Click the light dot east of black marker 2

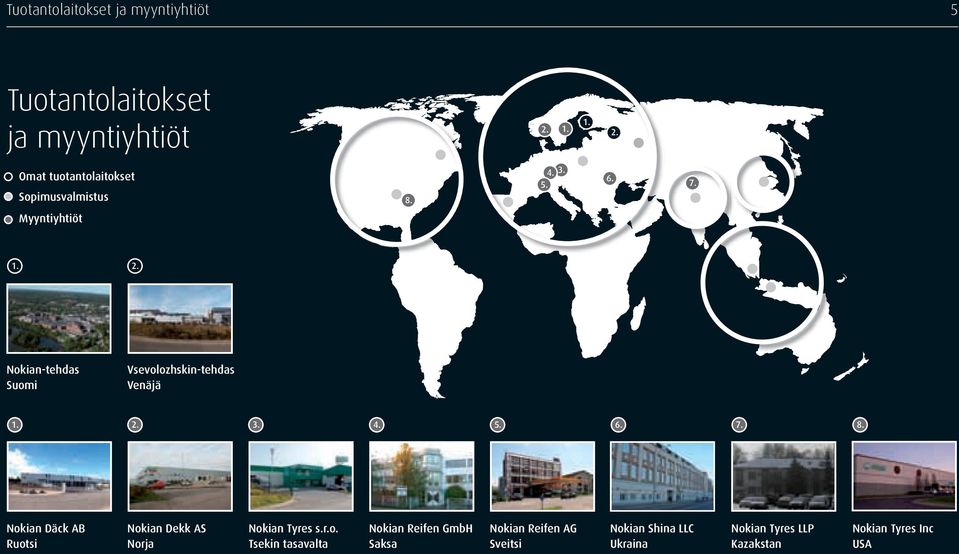(639, 142)
